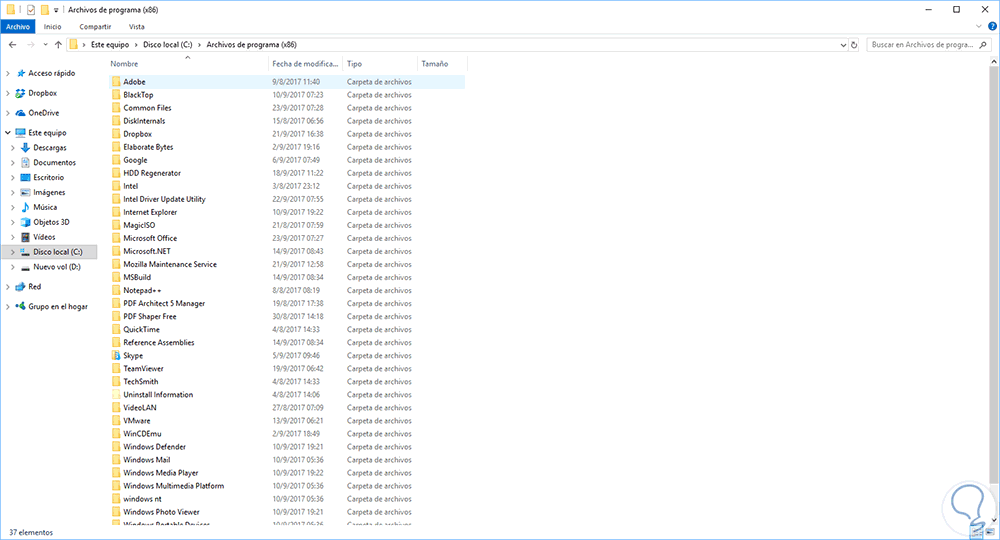Switch to the Vista ribbon tab

tap(136, 27)
